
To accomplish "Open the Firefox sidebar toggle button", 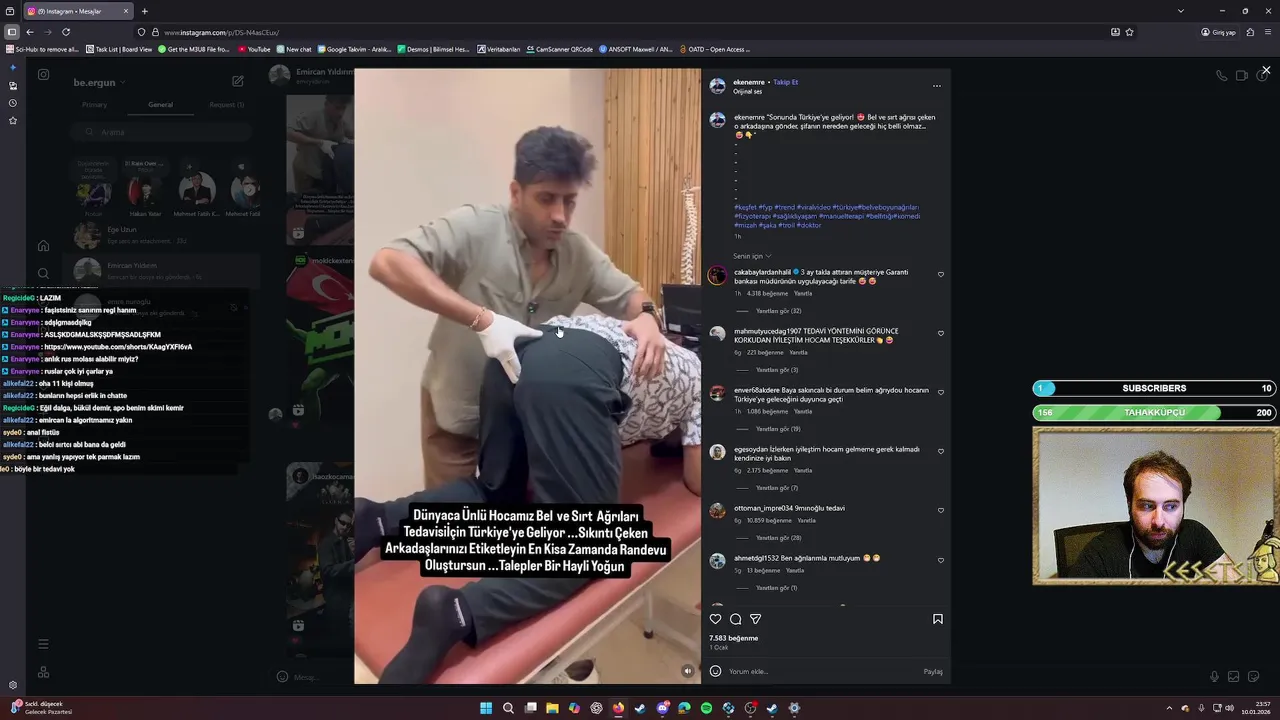I will click(12, 32).
